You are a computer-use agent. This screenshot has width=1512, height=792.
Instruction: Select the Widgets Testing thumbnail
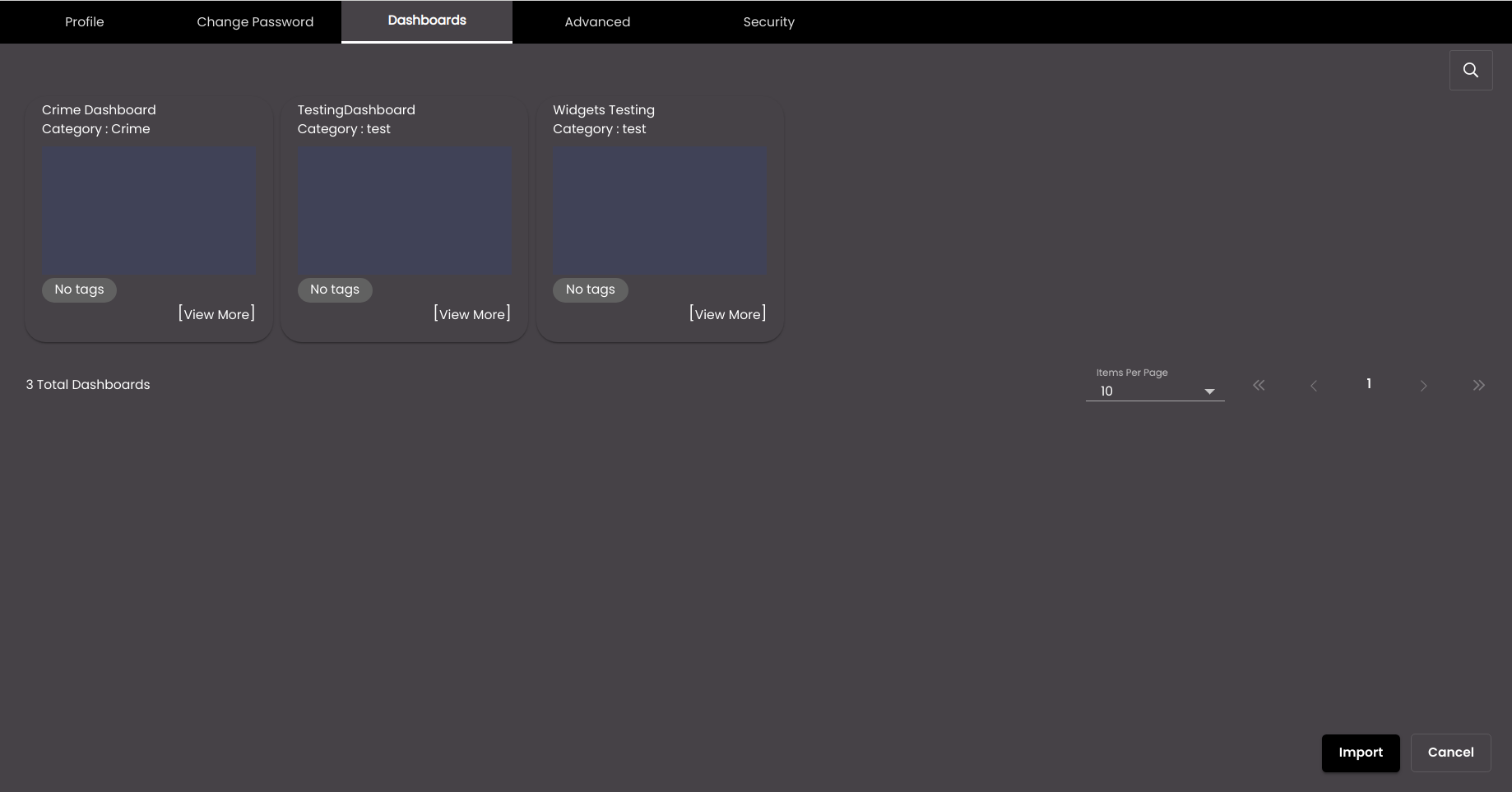[x=660, y=211]
